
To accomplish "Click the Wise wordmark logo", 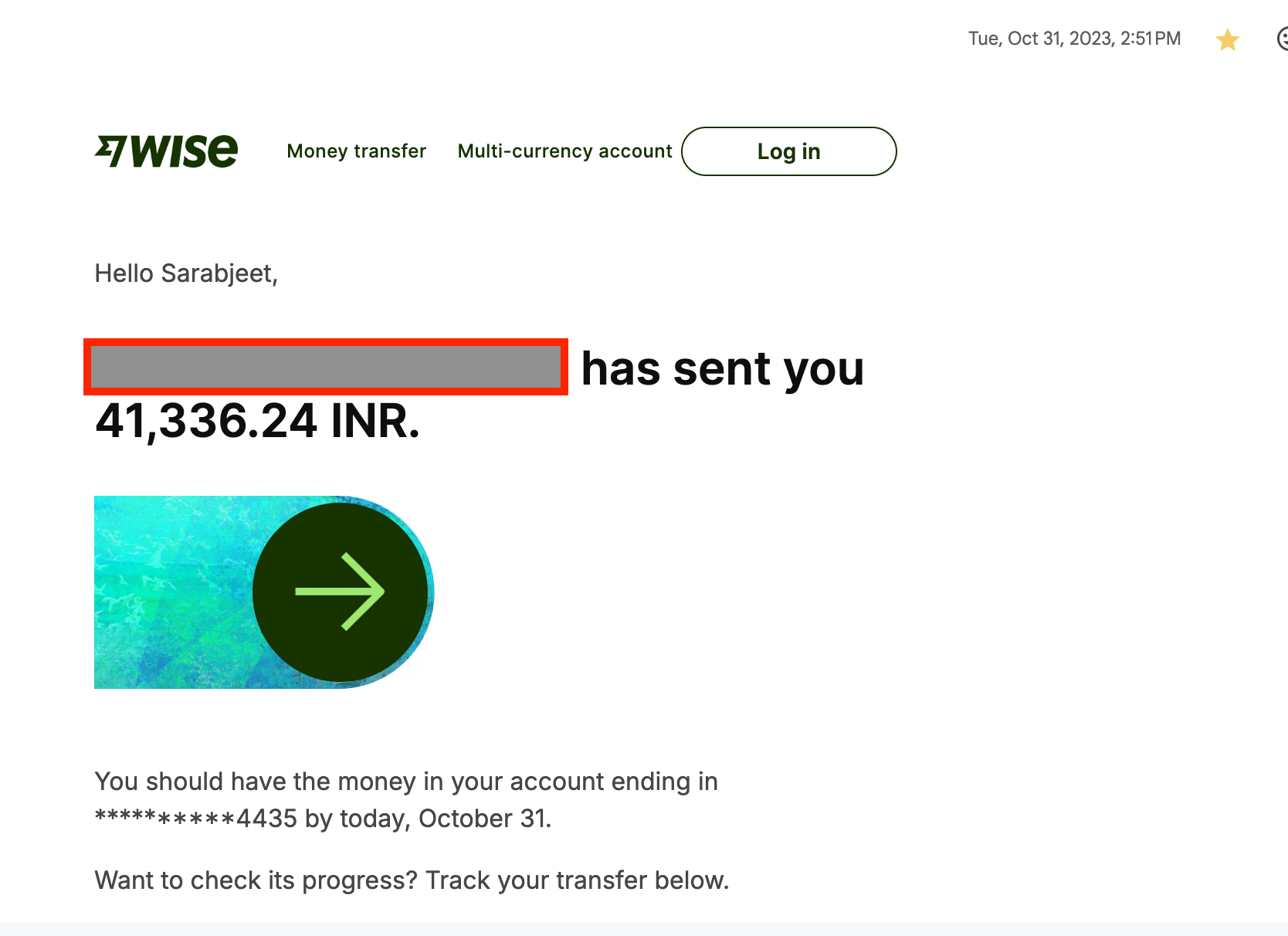I will 184,151.
